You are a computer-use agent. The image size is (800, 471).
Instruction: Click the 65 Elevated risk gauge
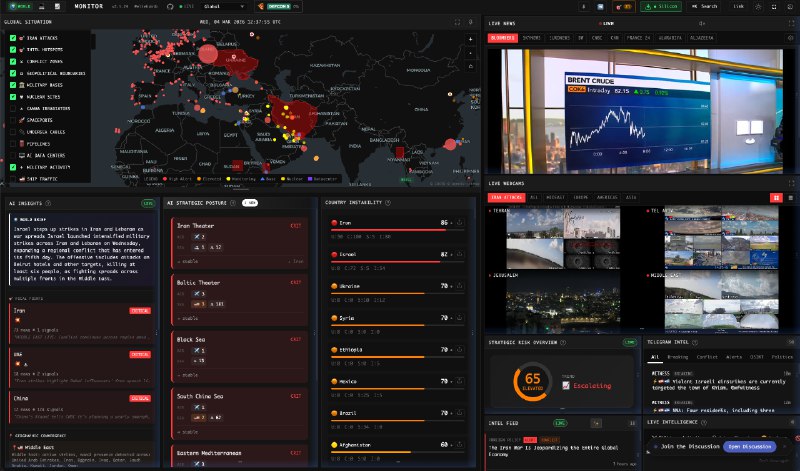coord(532,382)
